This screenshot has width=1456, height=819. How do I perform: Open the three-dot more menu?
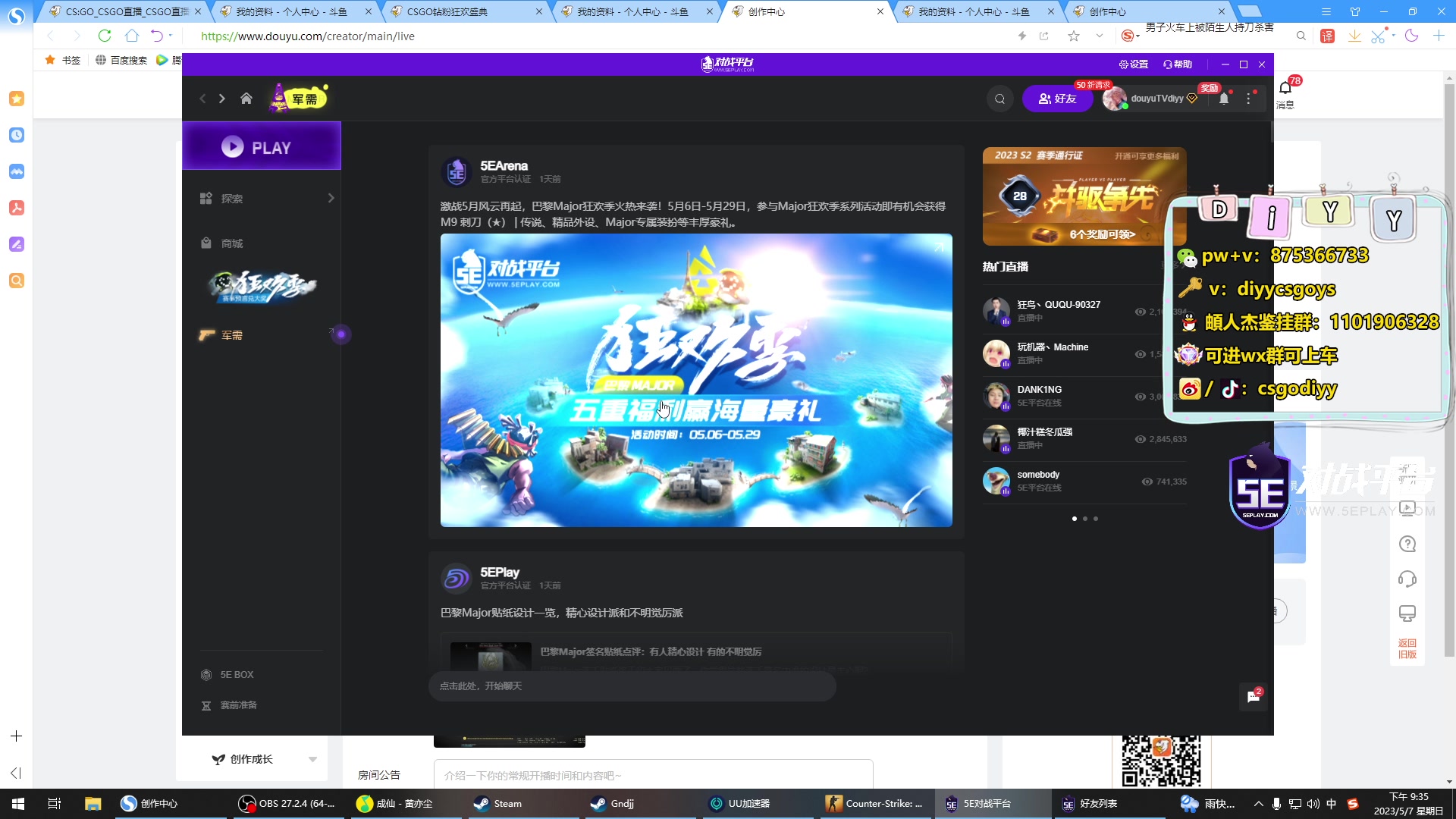[1248, 99]
